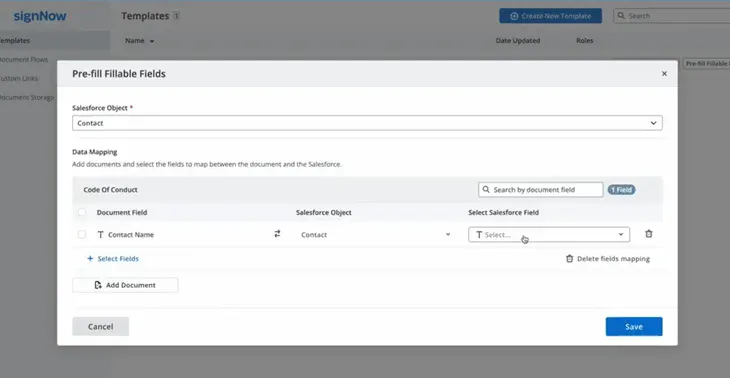Image resolution: width=730 pixels, height=378 pixels.
Task: Open the Contact object dropdown in the mapping row
Action: (375, 235)
